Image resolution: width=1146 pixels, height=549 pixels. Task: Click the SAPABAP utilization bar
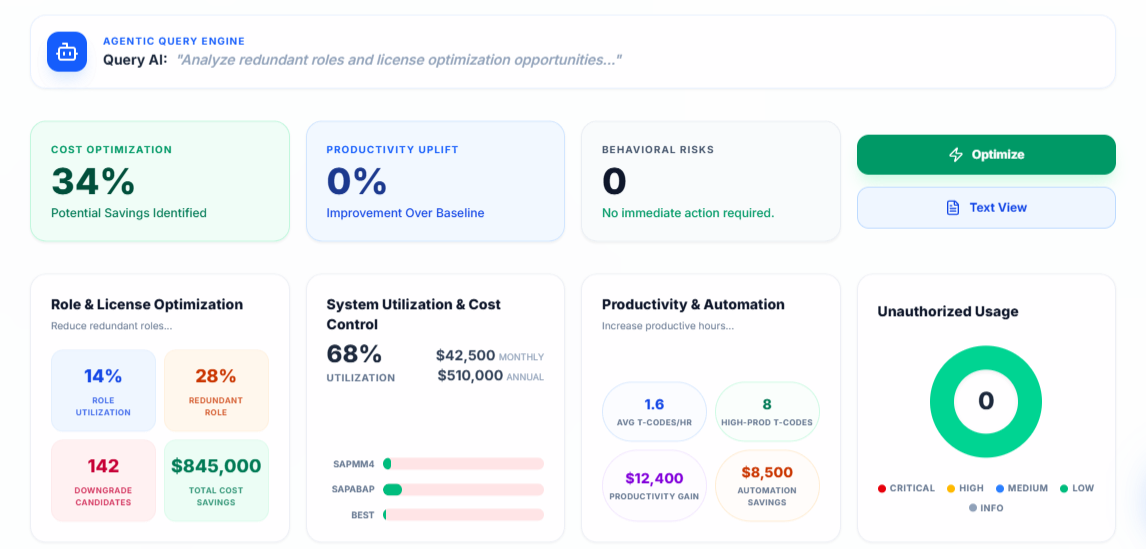click(x=463, y=490)
